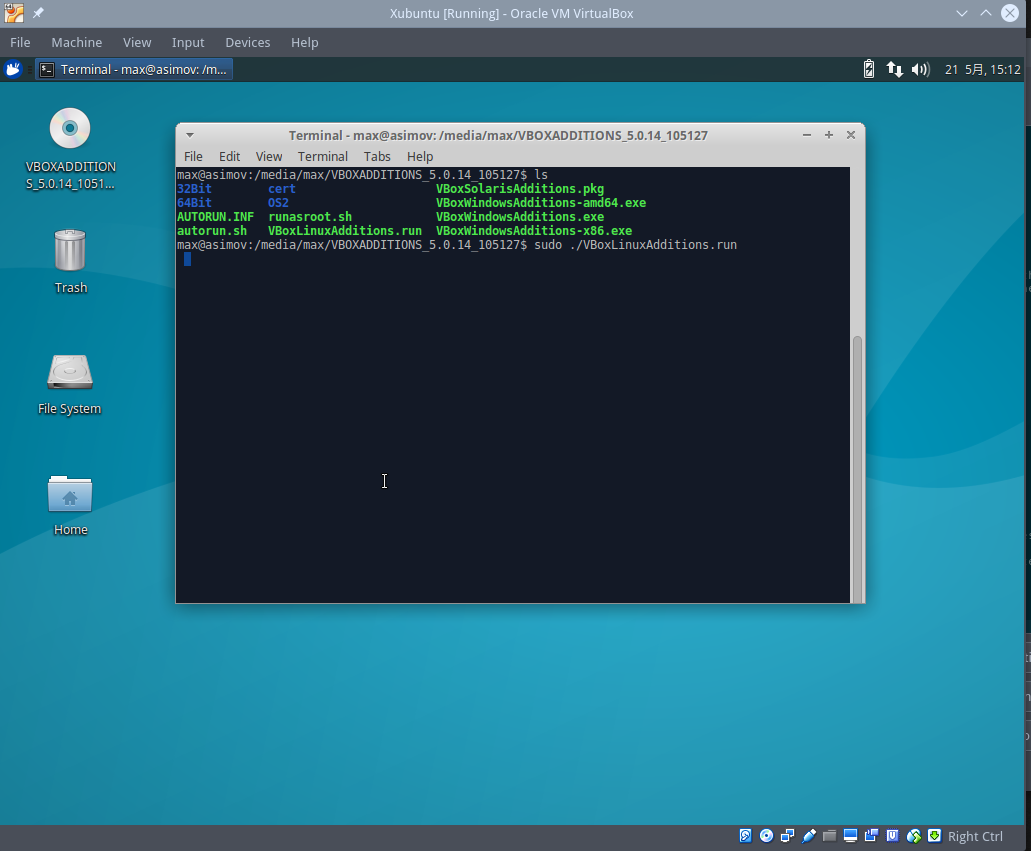Click VBoxSolarisAdditions.pkg in the listing
1031x851 pixels.
tap(519, 189)
